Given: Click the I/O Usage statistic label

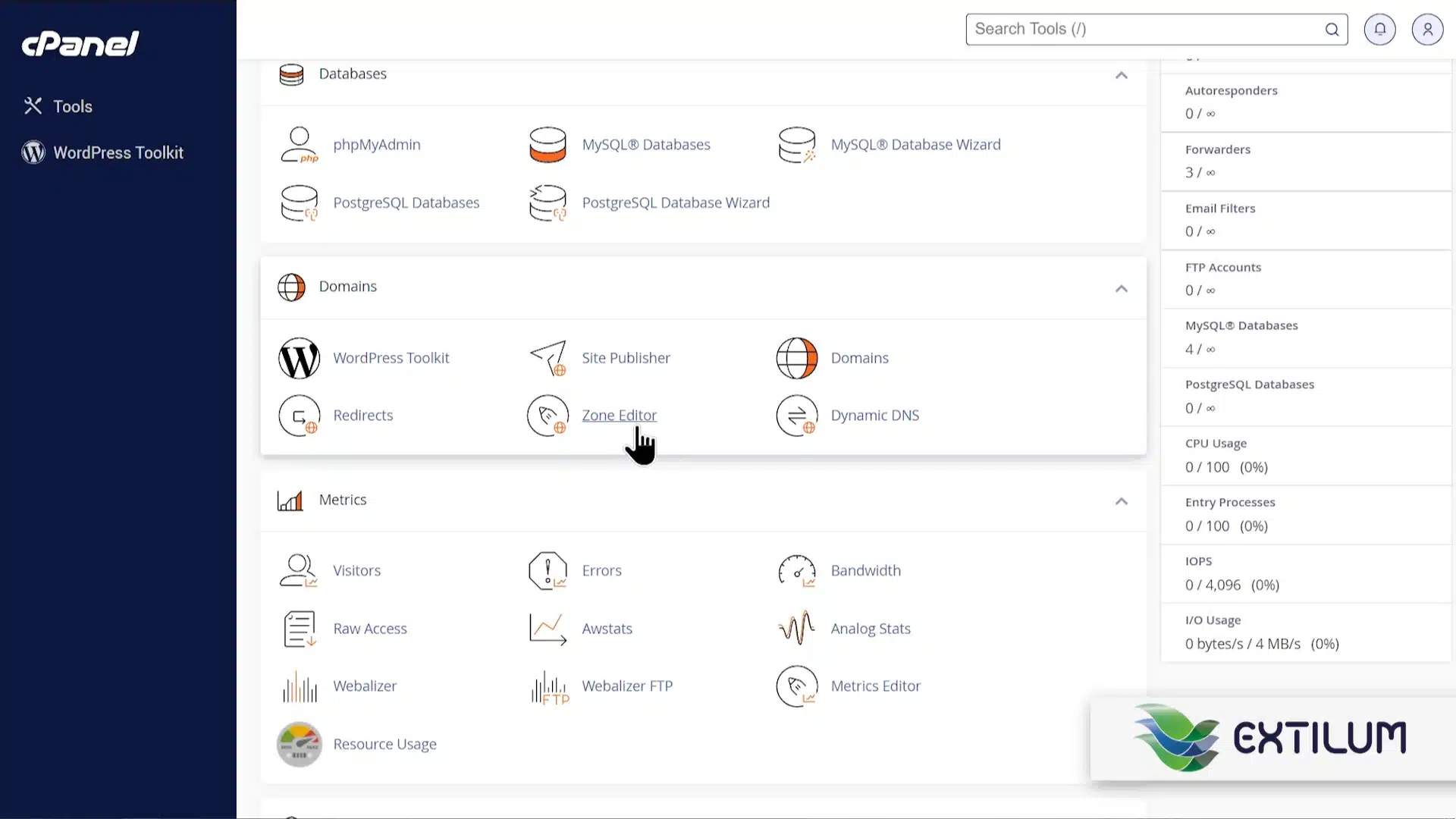Looking at the screenshot, I should tap(1213, 620).
